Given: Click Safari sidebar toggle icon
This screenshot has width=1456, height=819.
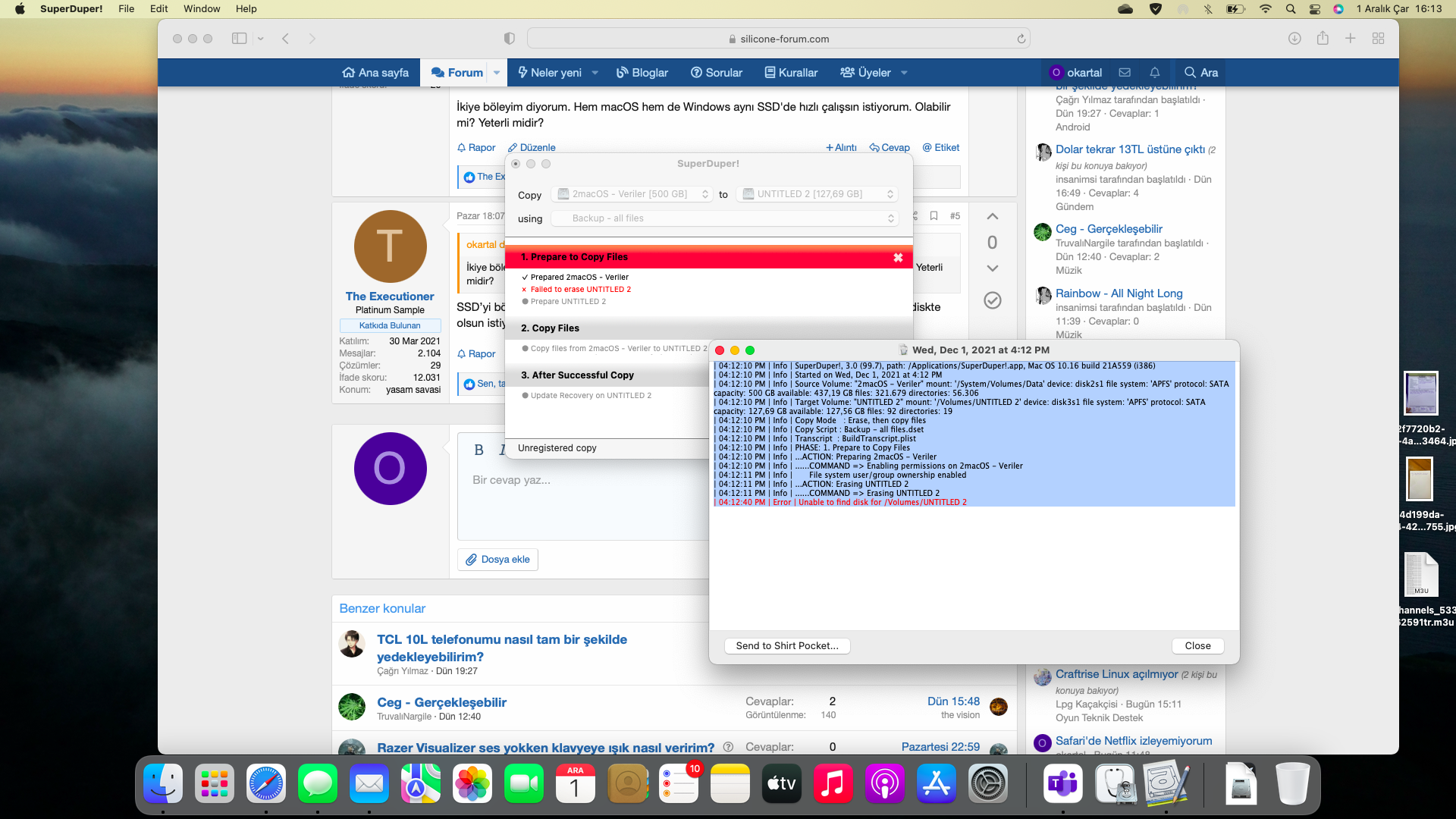Looking at the screenshot, I should [x=239, y=39].
